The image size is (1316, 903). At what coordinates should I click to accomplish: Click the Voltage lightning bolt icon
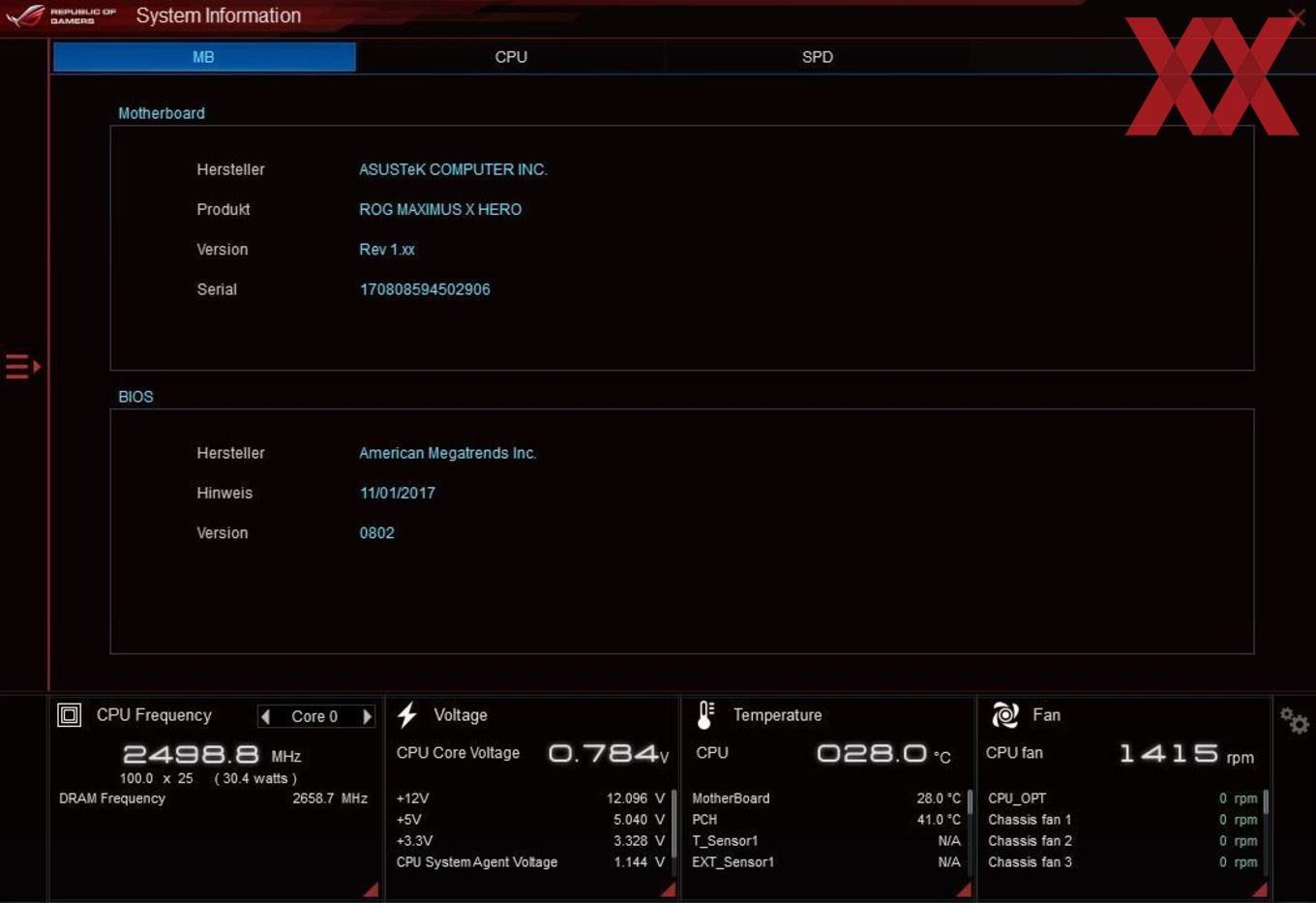point(407,715)
